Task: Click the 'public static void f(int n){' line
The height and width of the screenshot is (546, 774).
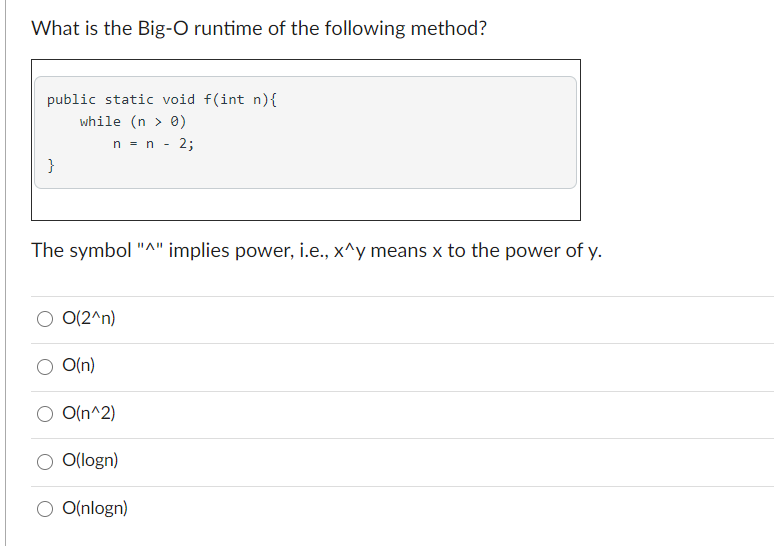Action: (x=162, y=100)
